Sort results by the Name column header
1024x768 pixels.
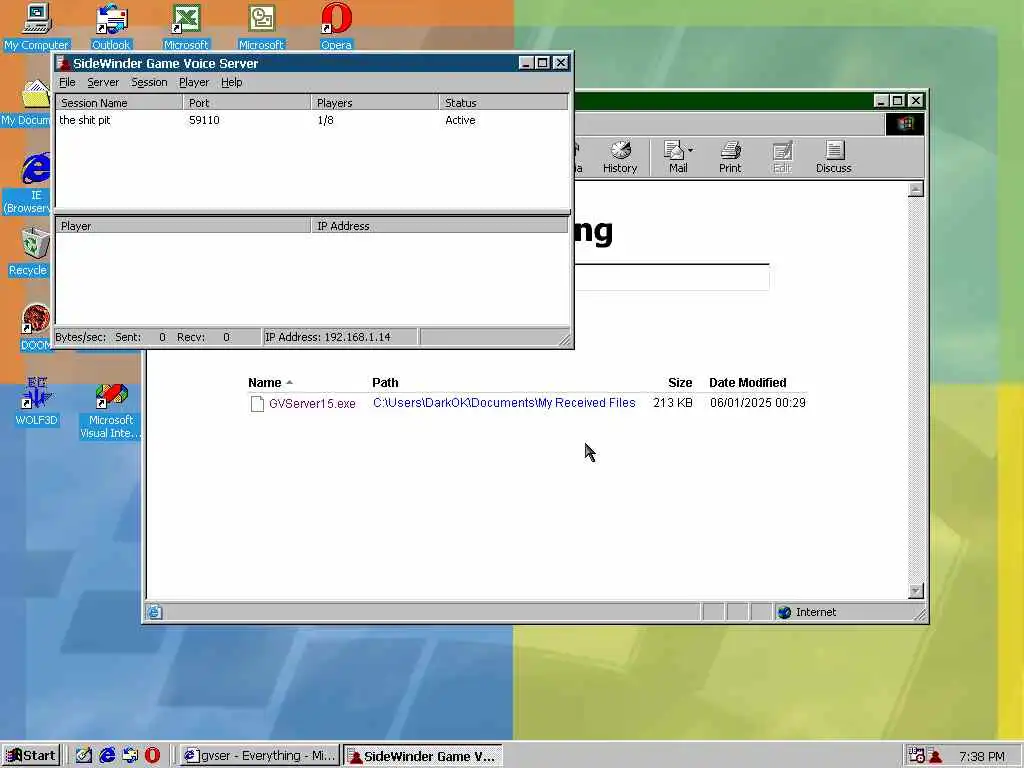pyautogui.click(x=264, y=383)
